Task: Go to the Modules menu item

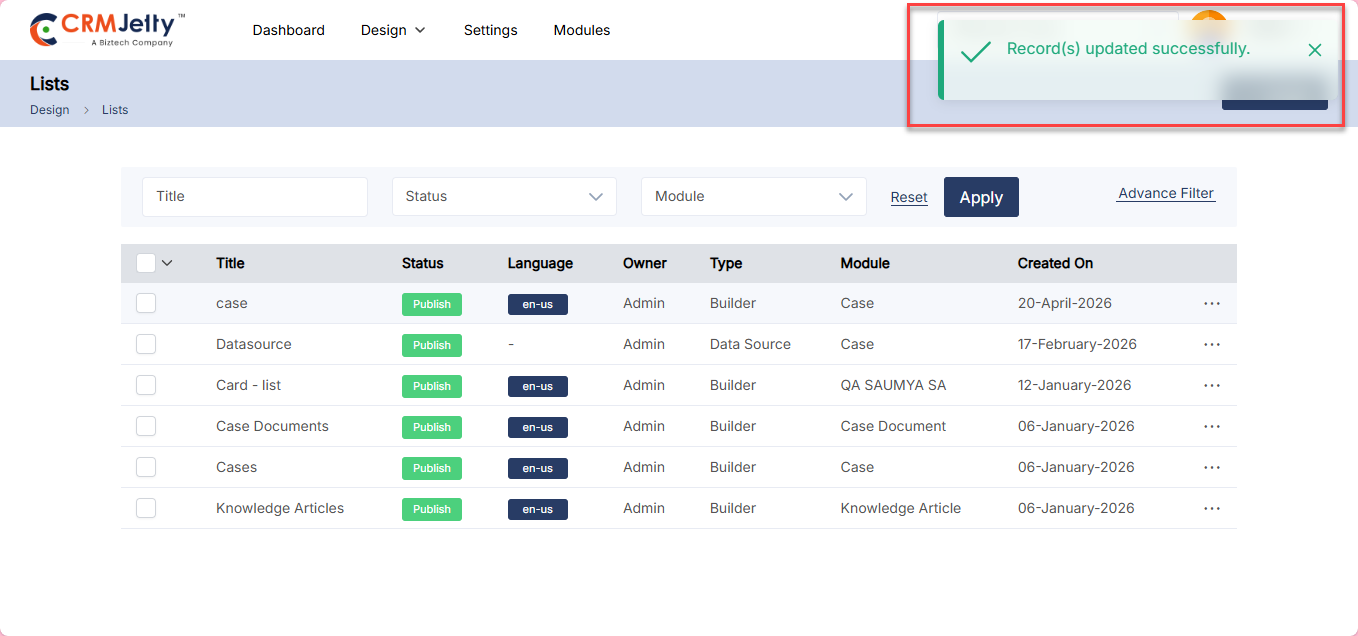Action: [581, 30]
